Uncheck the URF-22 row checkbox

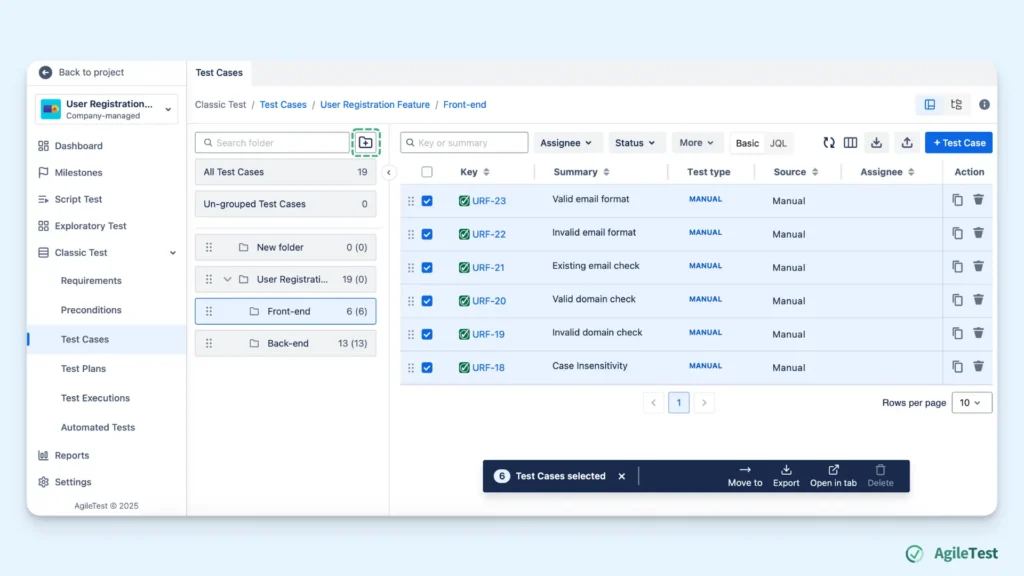427,234
